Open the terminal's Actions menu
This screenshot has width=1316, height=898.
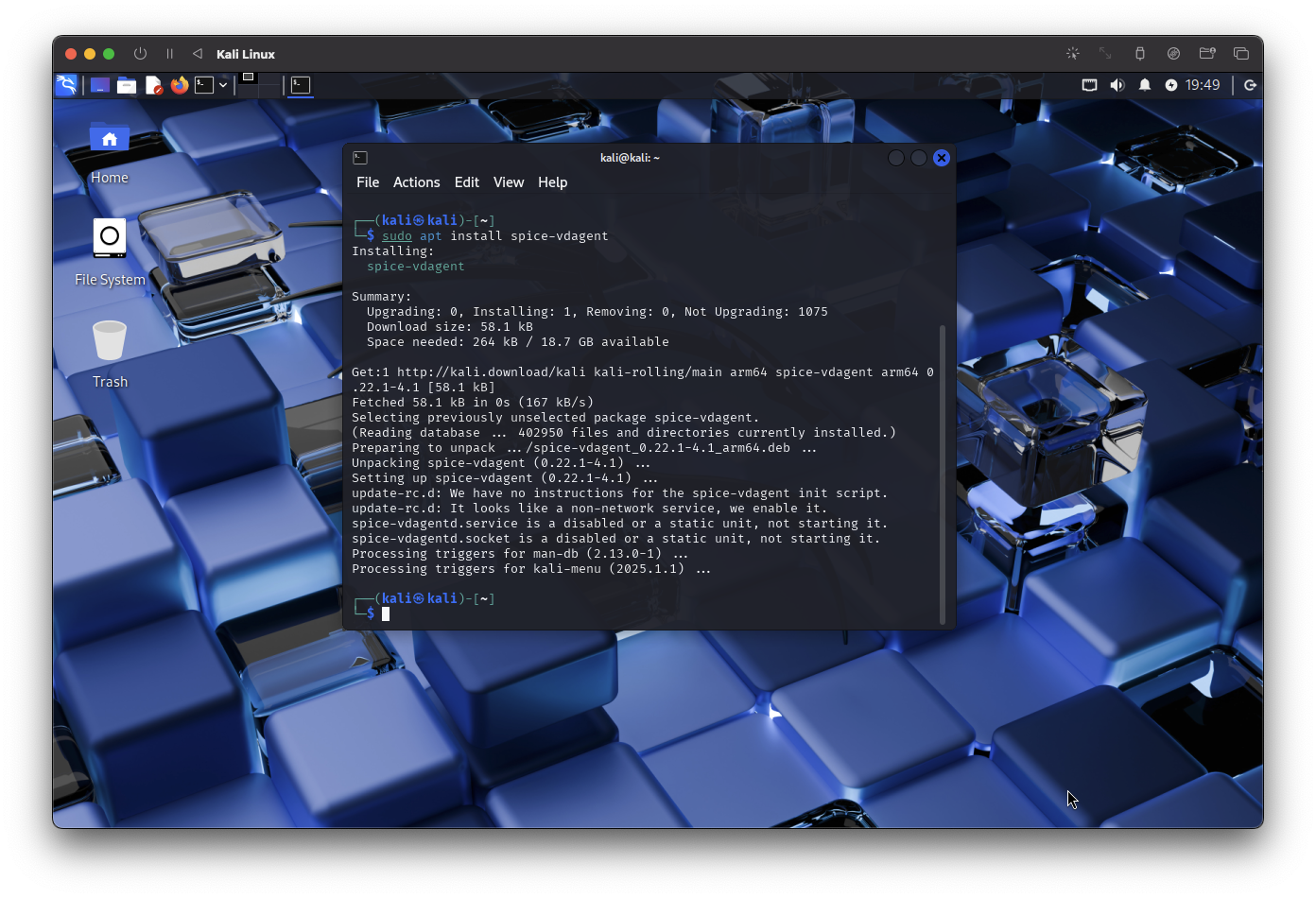point(416,182)
